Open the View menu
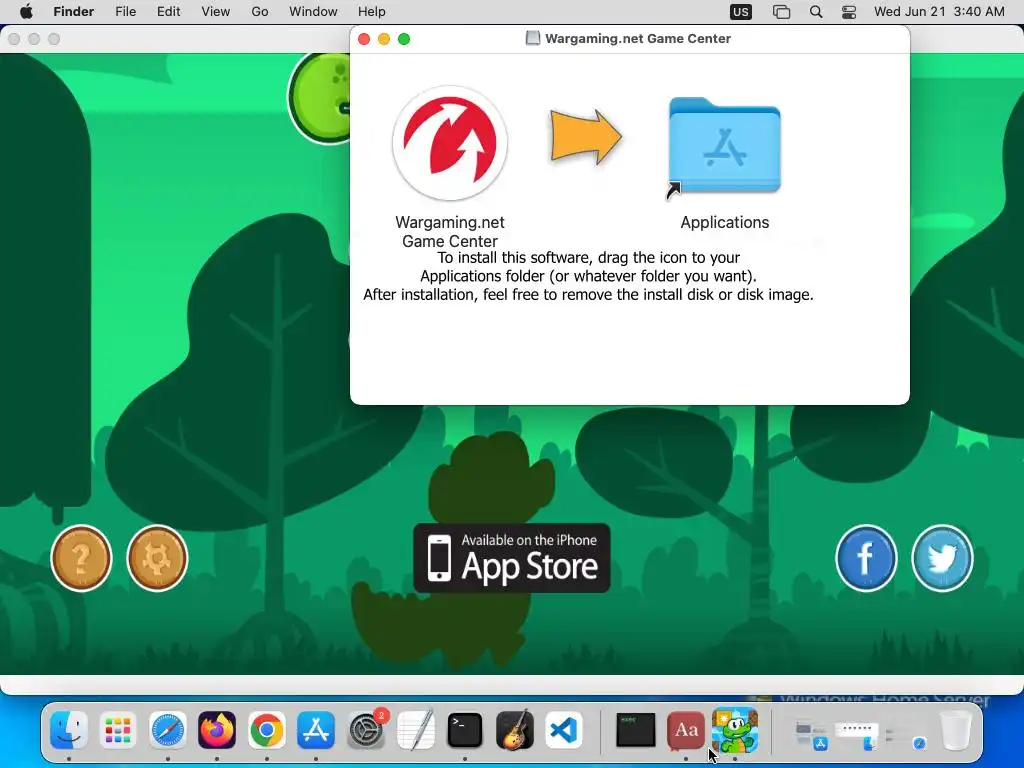The image size is (1024, 768). click(216, 12)
